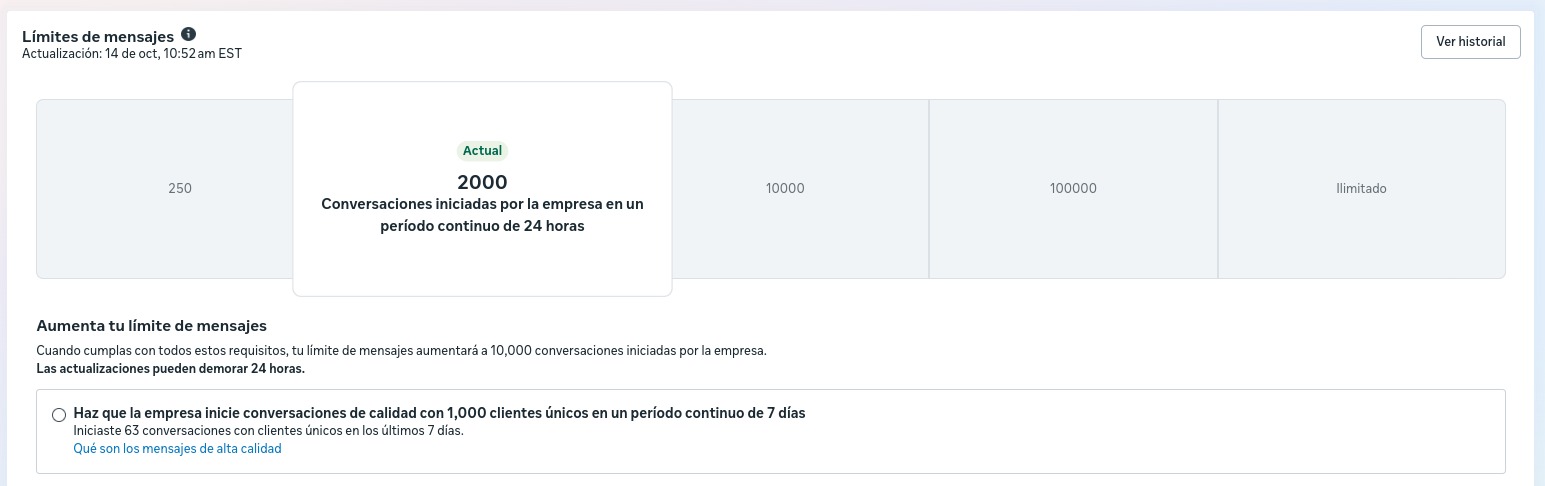Viewport: 1545px width, 486px height.
Task: Click the info icon beside Límites de mensajes
Action: coord(189,35)
